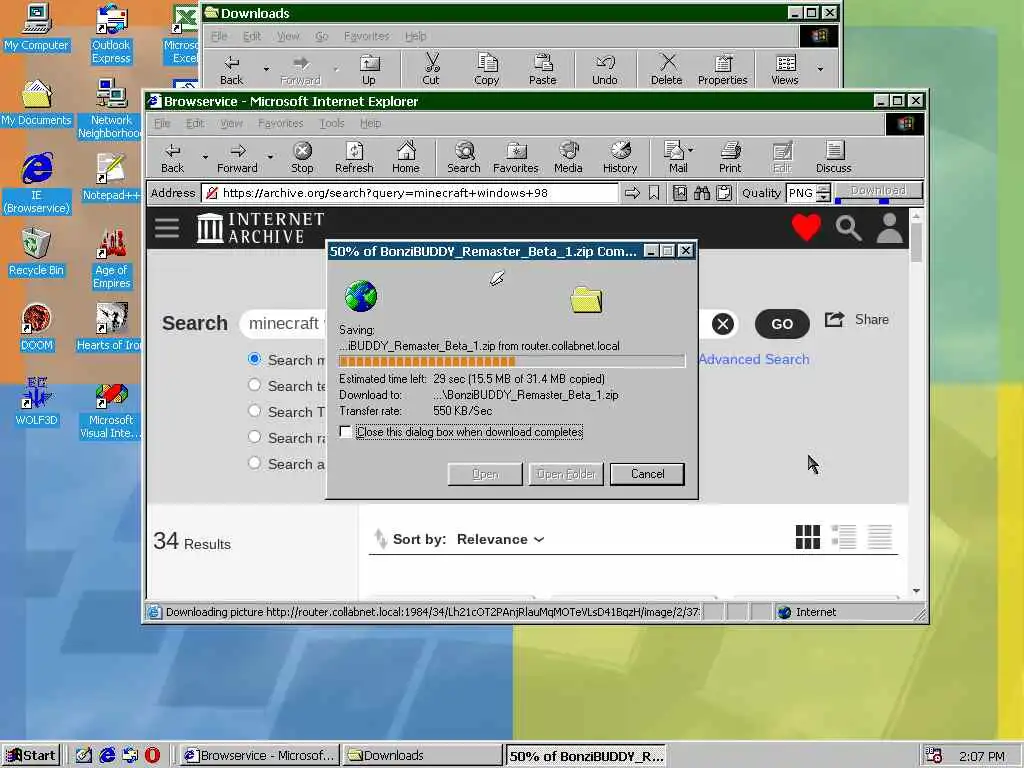Open the Mail button dropdown
Image resolution: width=1024 pixels, height=768 pixels.
tap(691, 150)
